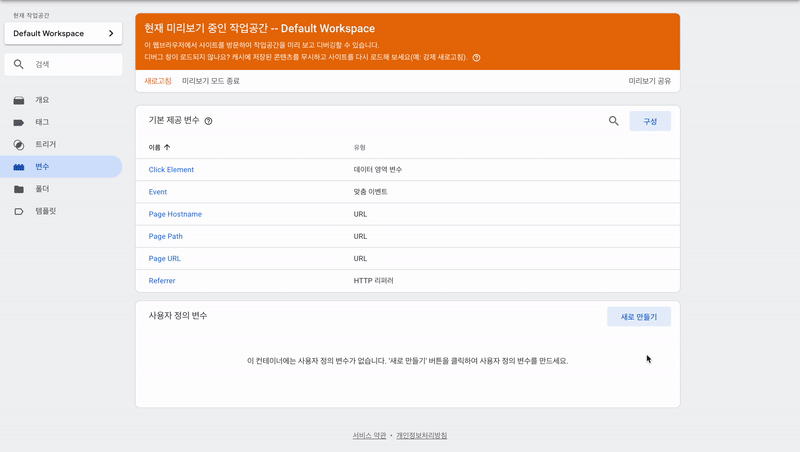The width and height of the screenshot is (800, 452).
Task: Select the 트리거 trigger icon
Action: coord(19,145)
